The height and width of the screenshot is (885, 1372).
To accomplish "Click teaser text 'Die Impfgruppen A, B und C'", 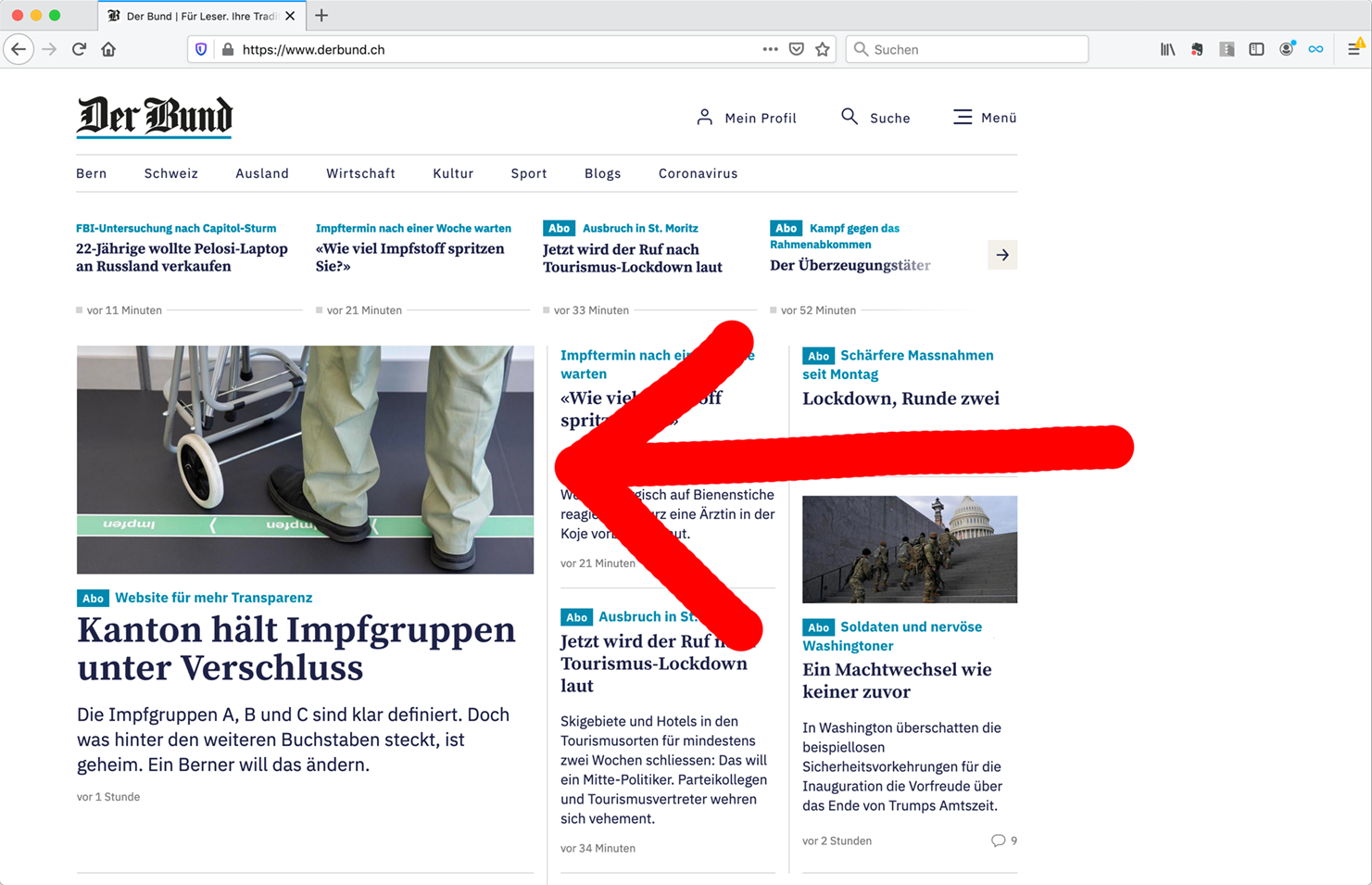I will click(x=293, y=740).
